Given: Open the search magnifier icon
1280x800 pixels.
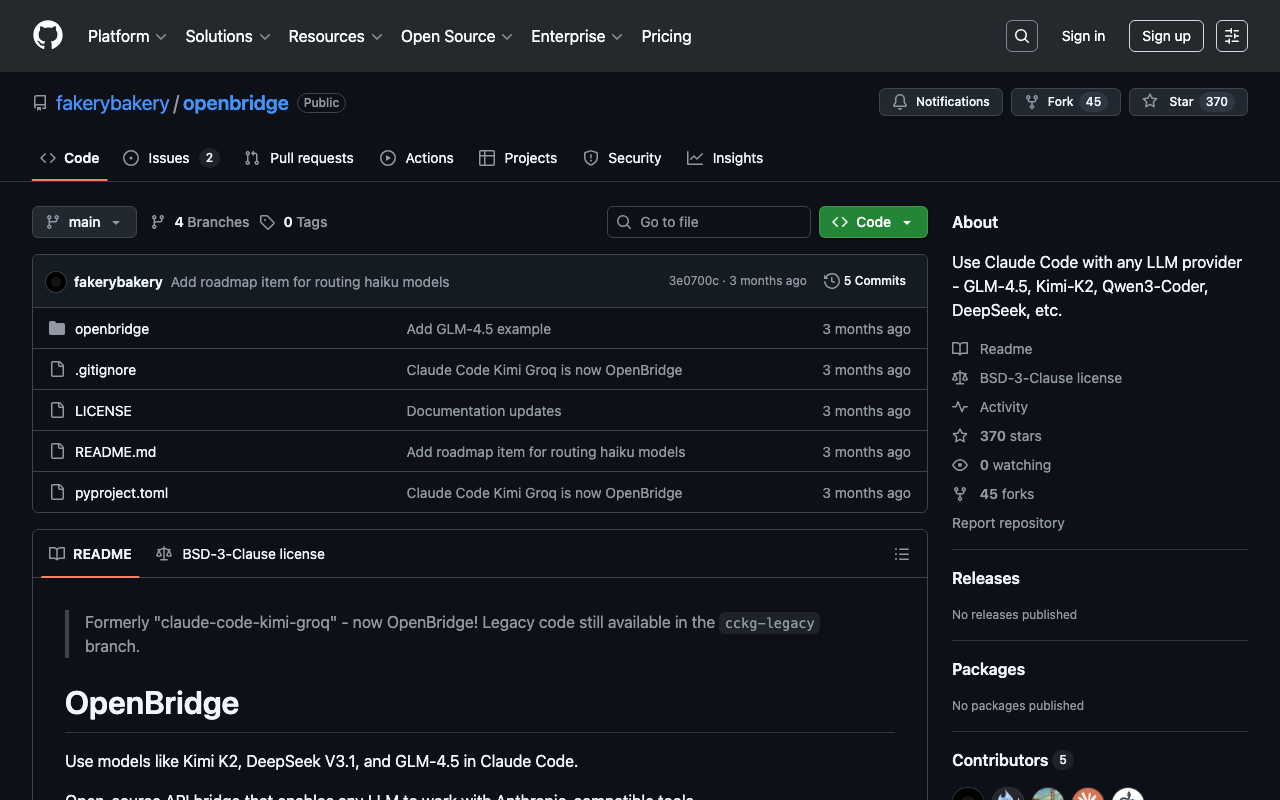Looking at the screenshot, I should [x=1021, y=36].
